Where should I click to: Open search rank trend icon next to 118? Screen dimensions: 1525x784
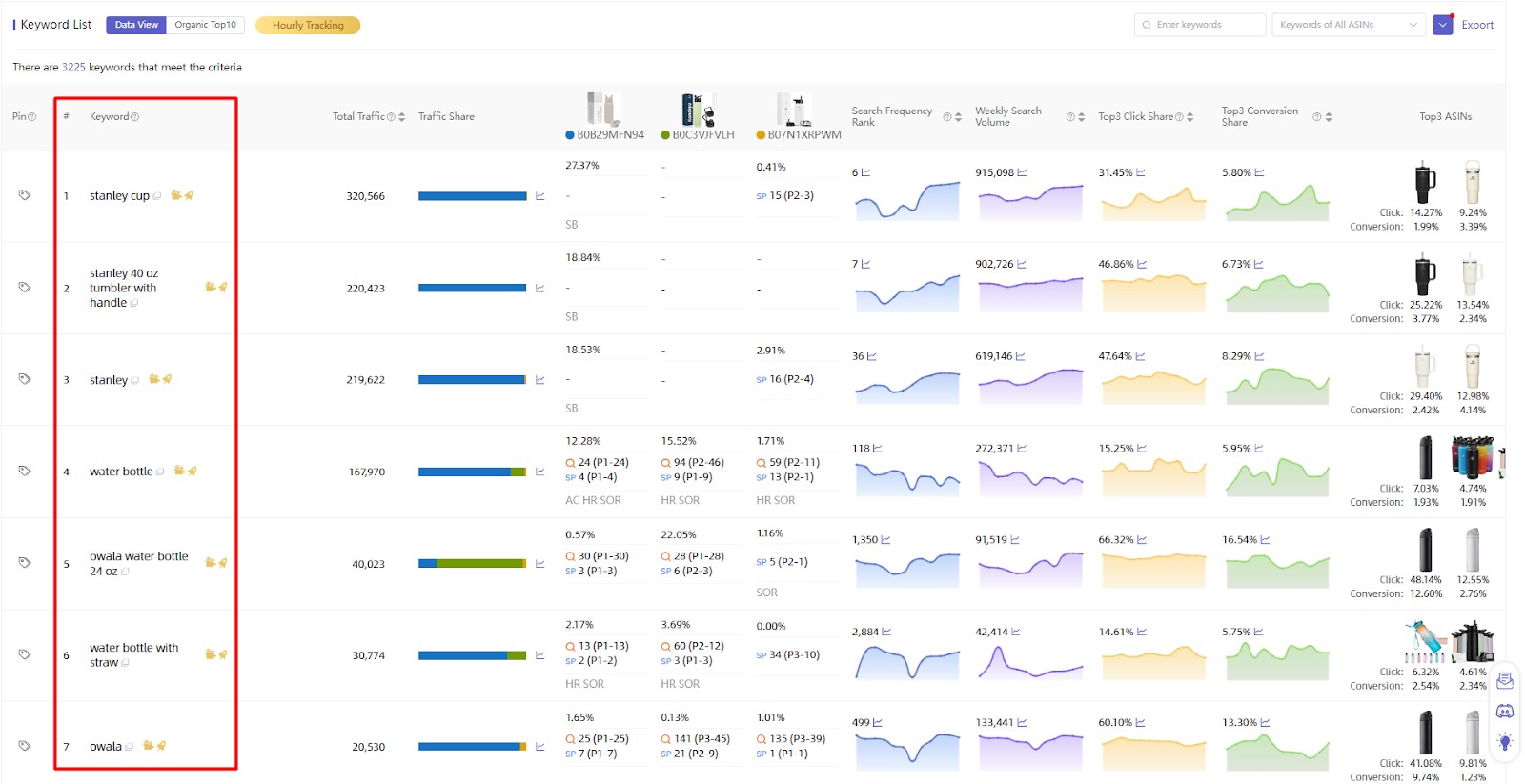click(x=878, y=448)
